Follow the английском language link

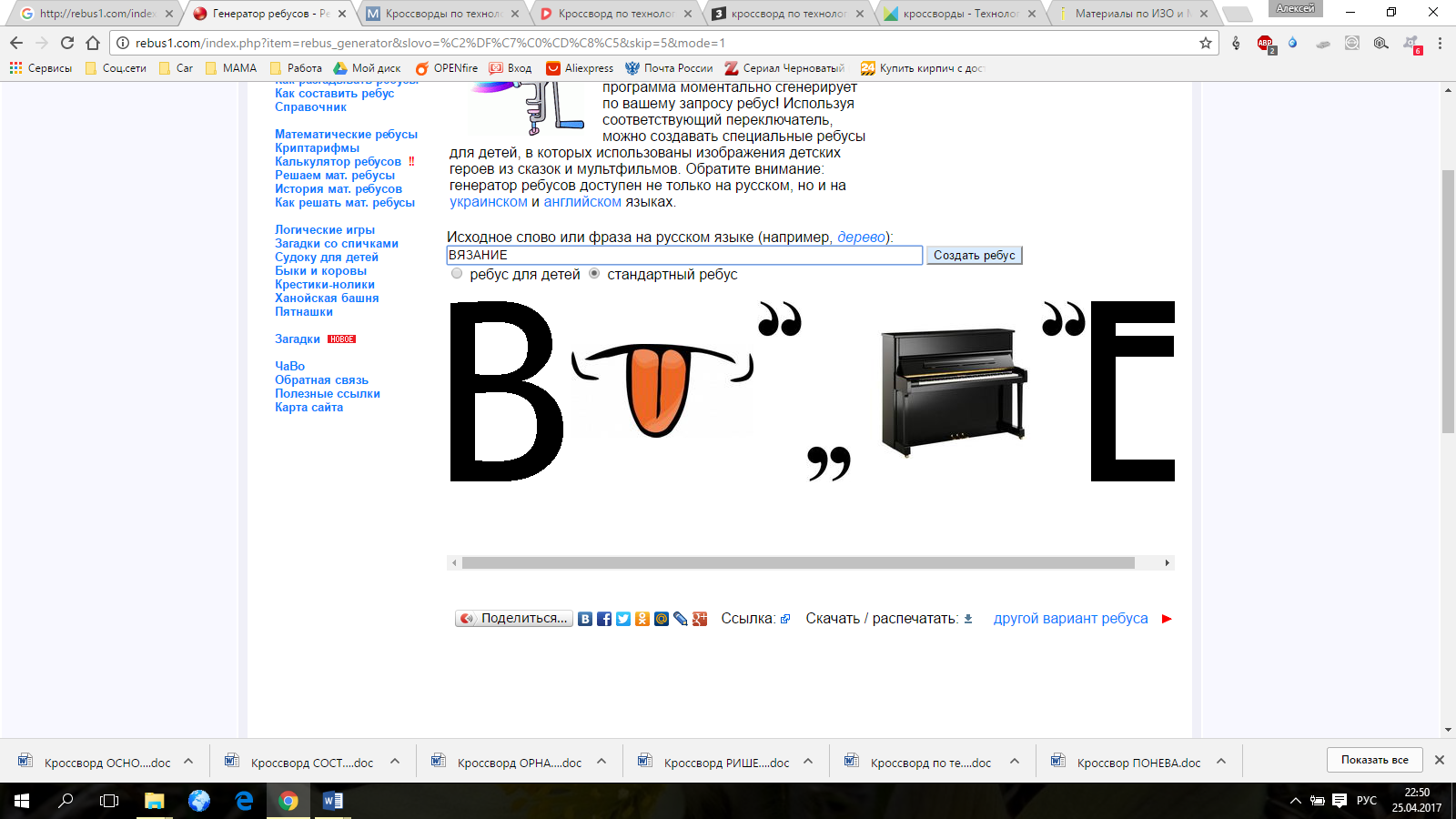(582, 202)
